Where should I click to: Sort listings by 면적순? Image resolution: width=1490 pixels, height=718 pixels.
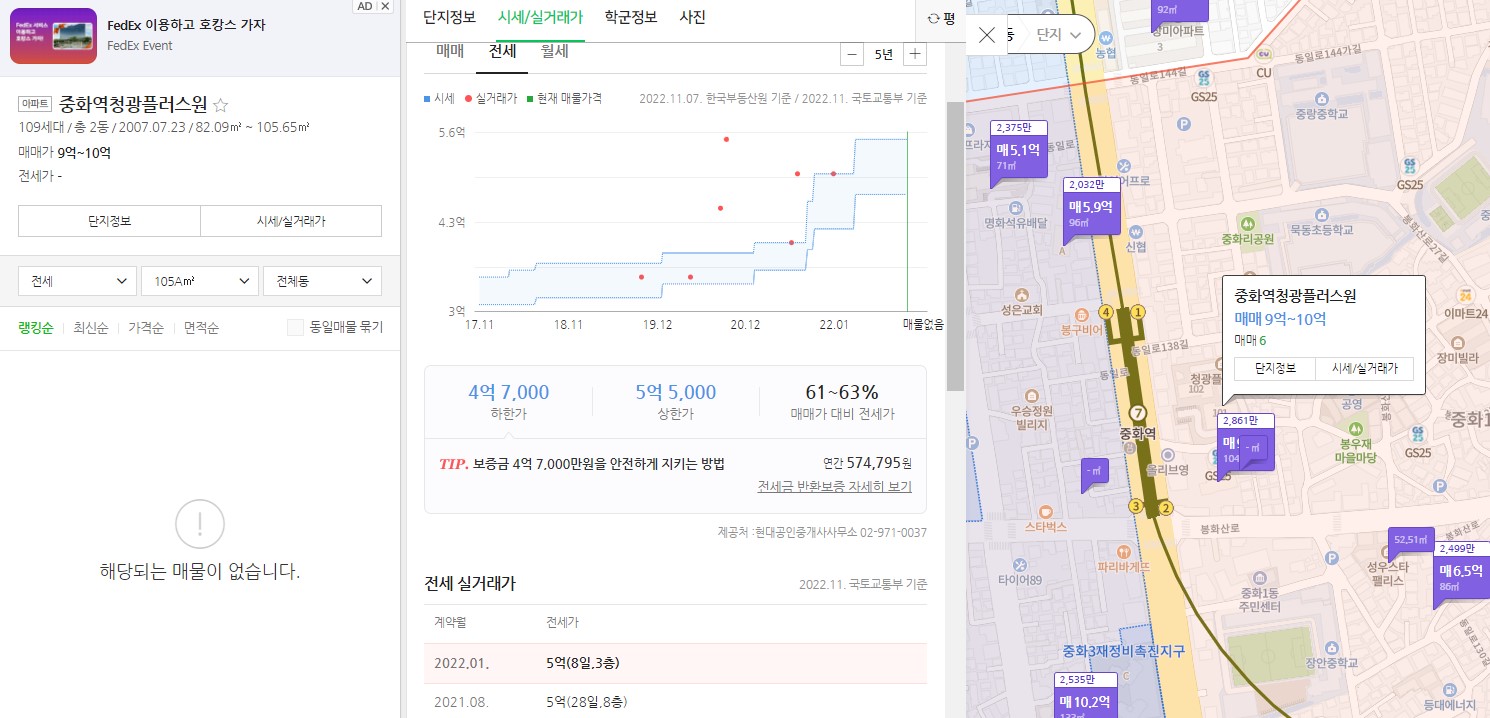click(x=201, y=328)
